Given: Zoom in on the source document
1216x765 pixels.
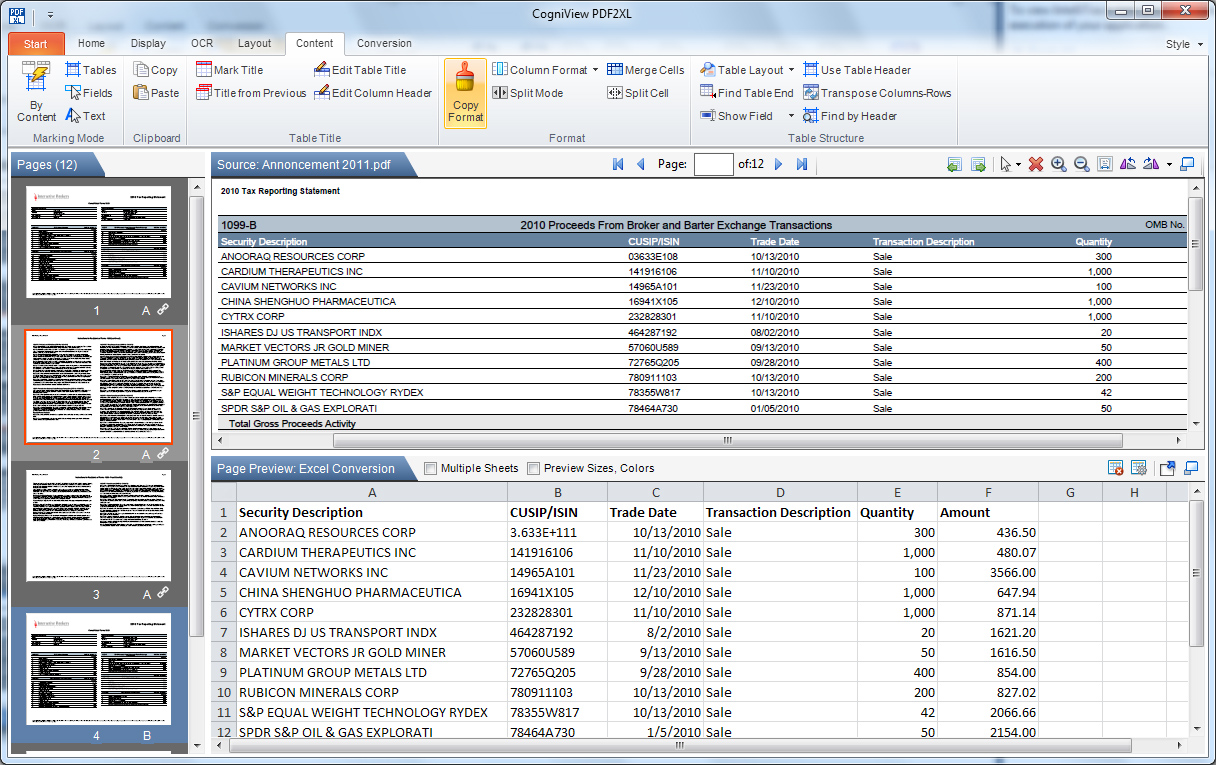Looking at the screenshot, I should pos(1059,164).
